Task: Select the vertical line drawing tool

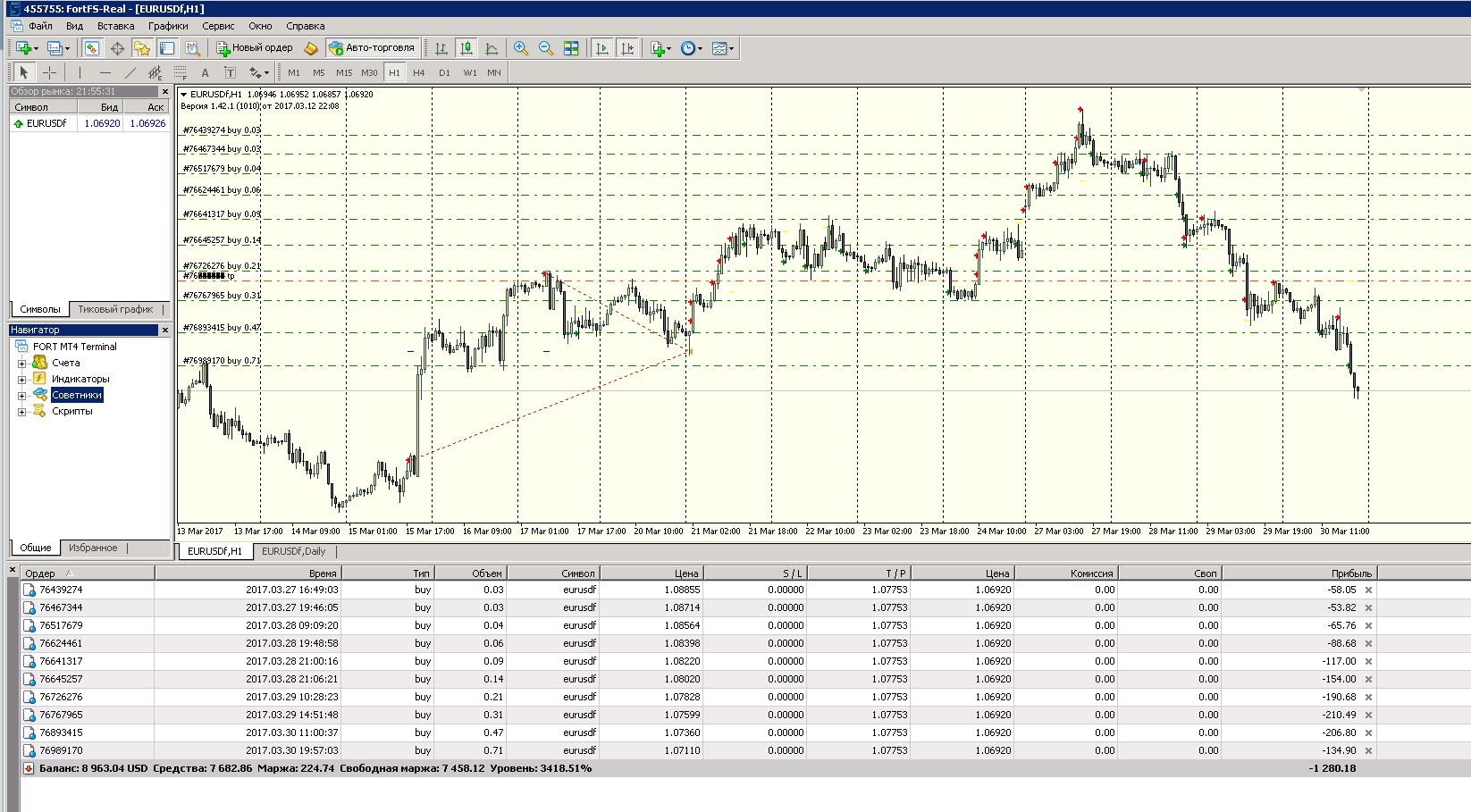Action: click(80, 72)
